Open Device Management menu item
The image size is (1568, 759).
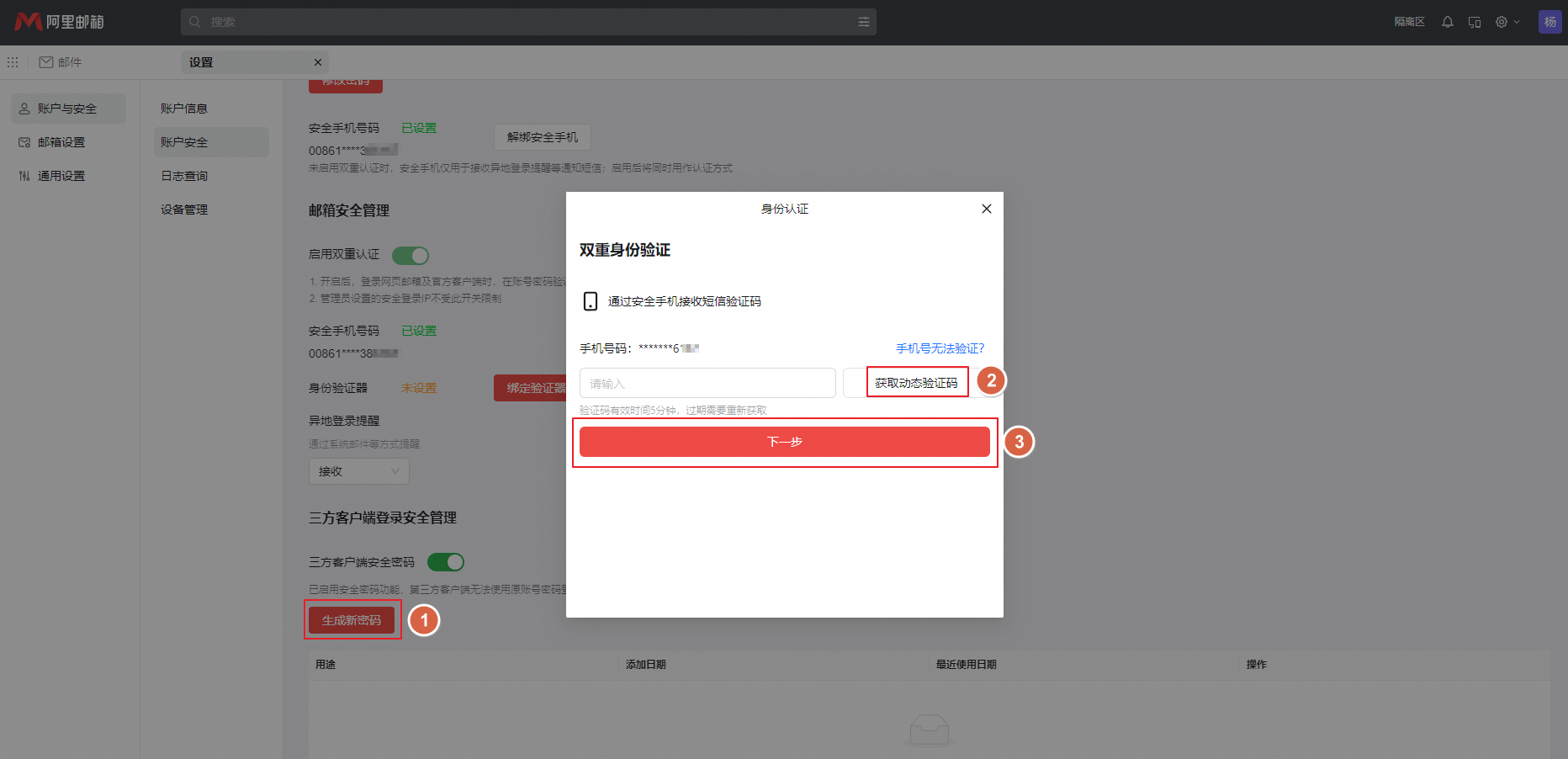coord(184,210)
